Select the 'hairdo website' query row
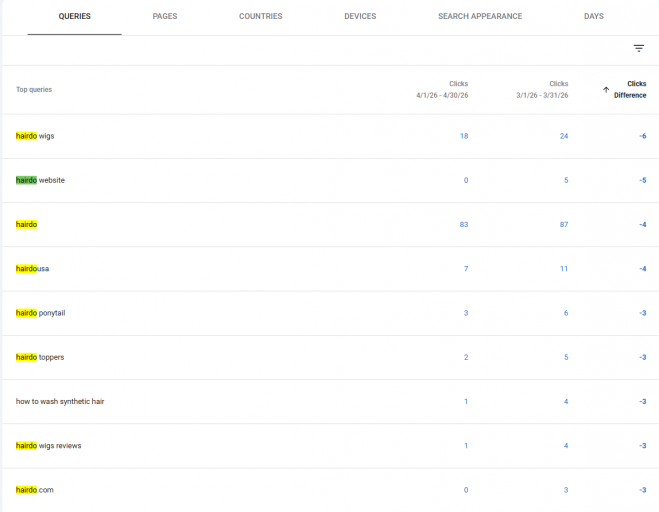 pos(330,180)
